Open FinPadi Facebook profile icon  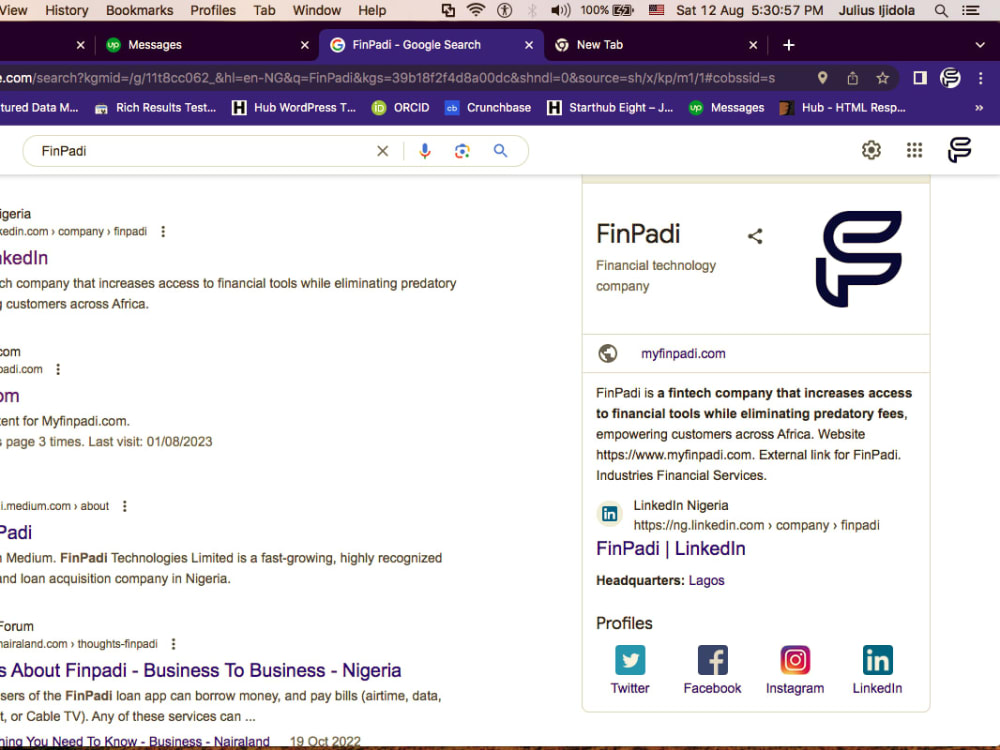click(x=712, y=660)
